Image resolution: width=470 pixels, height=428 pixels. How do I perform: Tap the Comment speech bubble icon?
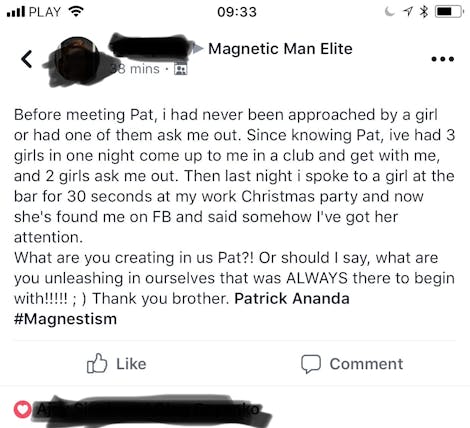311,364
